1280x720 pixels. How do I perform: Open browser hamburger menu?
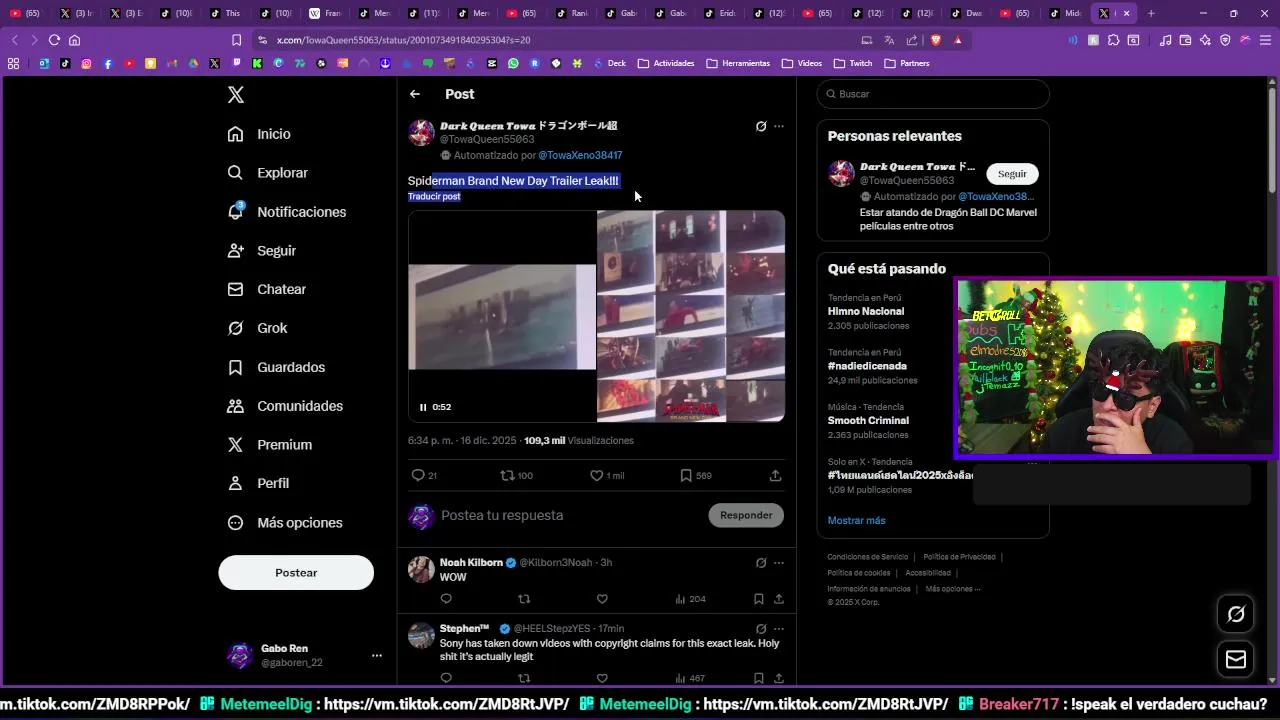[x=1265, y=40]
